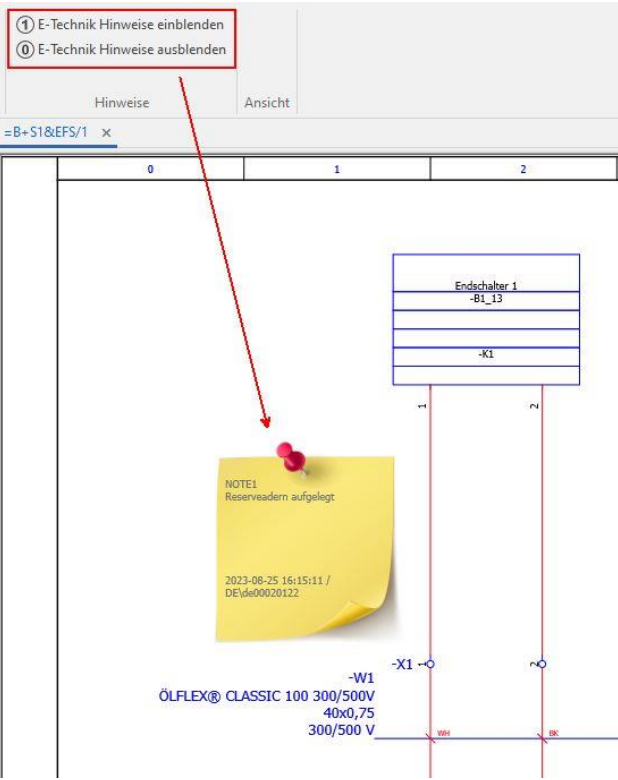Select the -B1_13 device label
Image resolution: width=618 pixels, height=780 pixels.
(x=486, y=298)
